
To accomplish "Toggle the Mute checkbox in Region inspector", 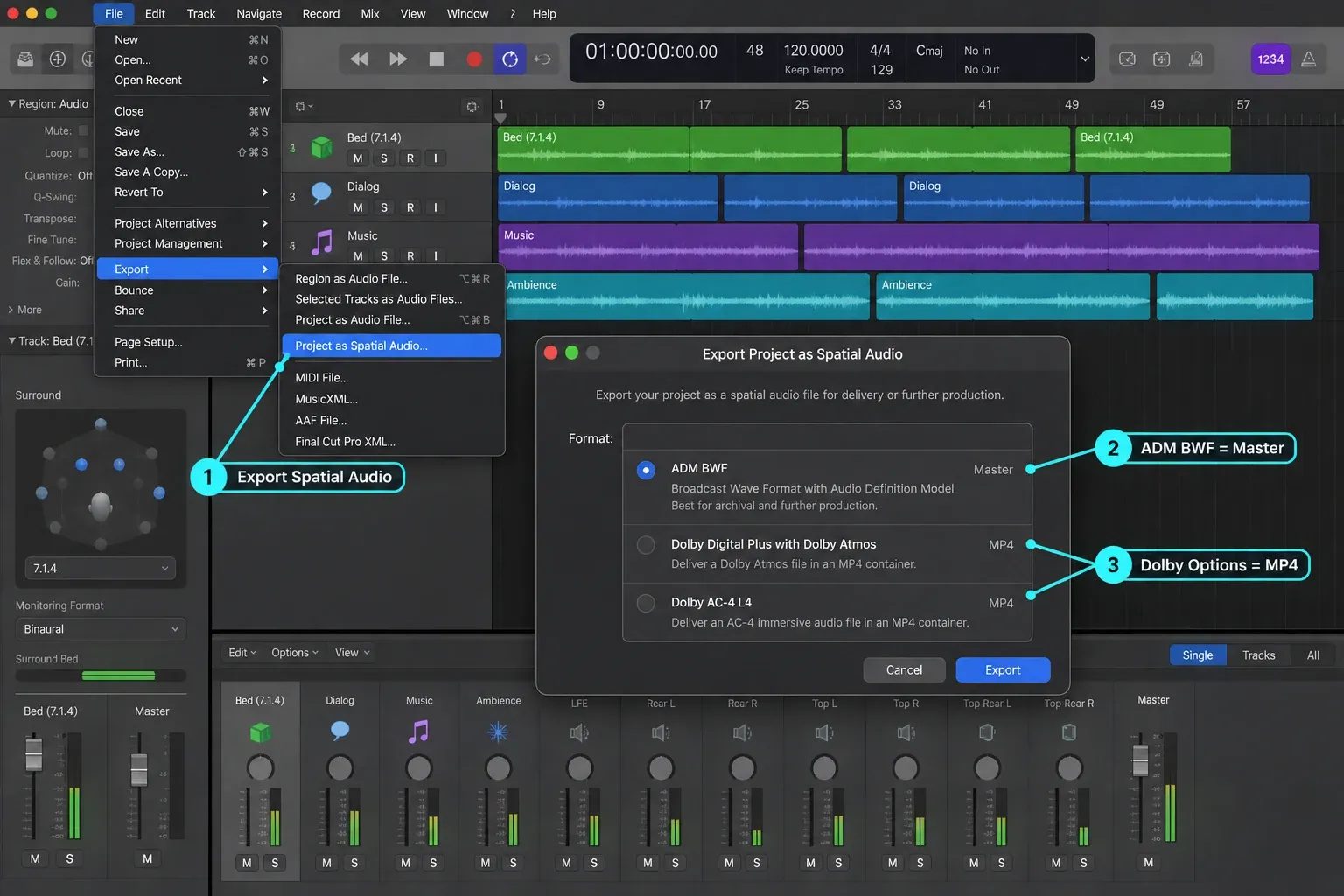I will (83, 130).
